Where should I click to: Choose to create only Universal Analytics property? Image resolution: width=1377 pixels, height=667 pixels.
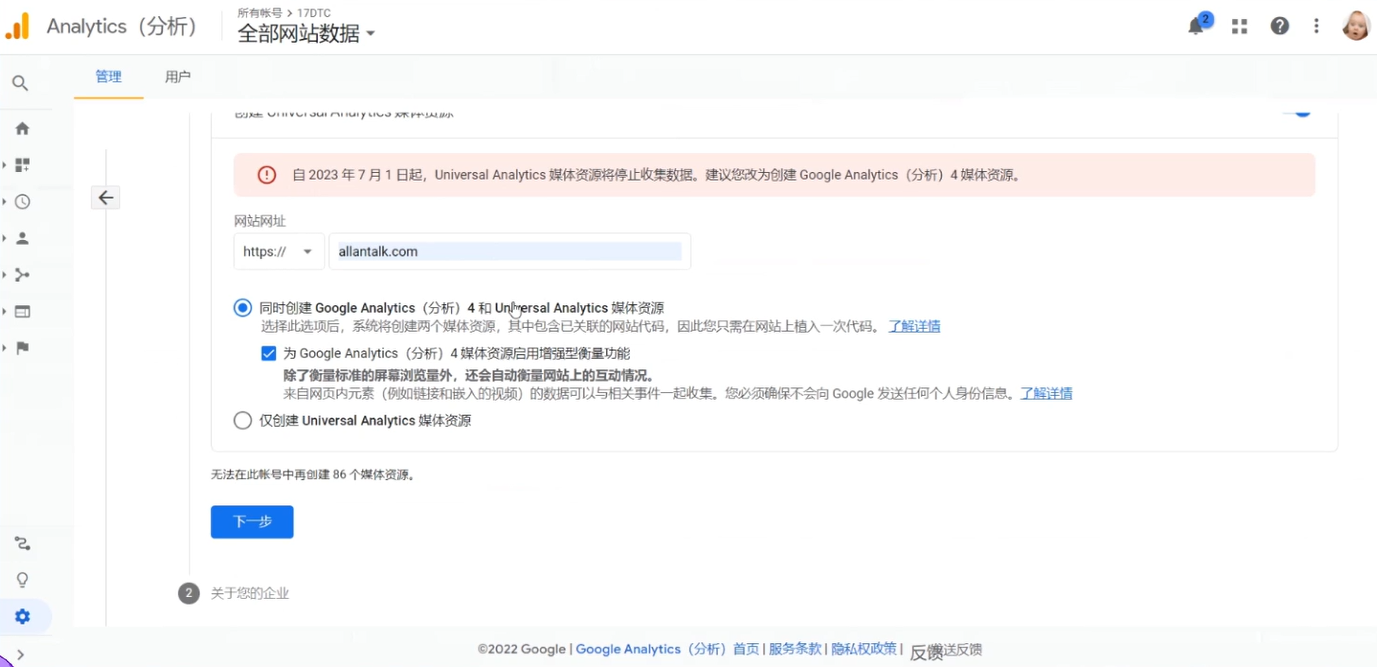click(242, 420)
